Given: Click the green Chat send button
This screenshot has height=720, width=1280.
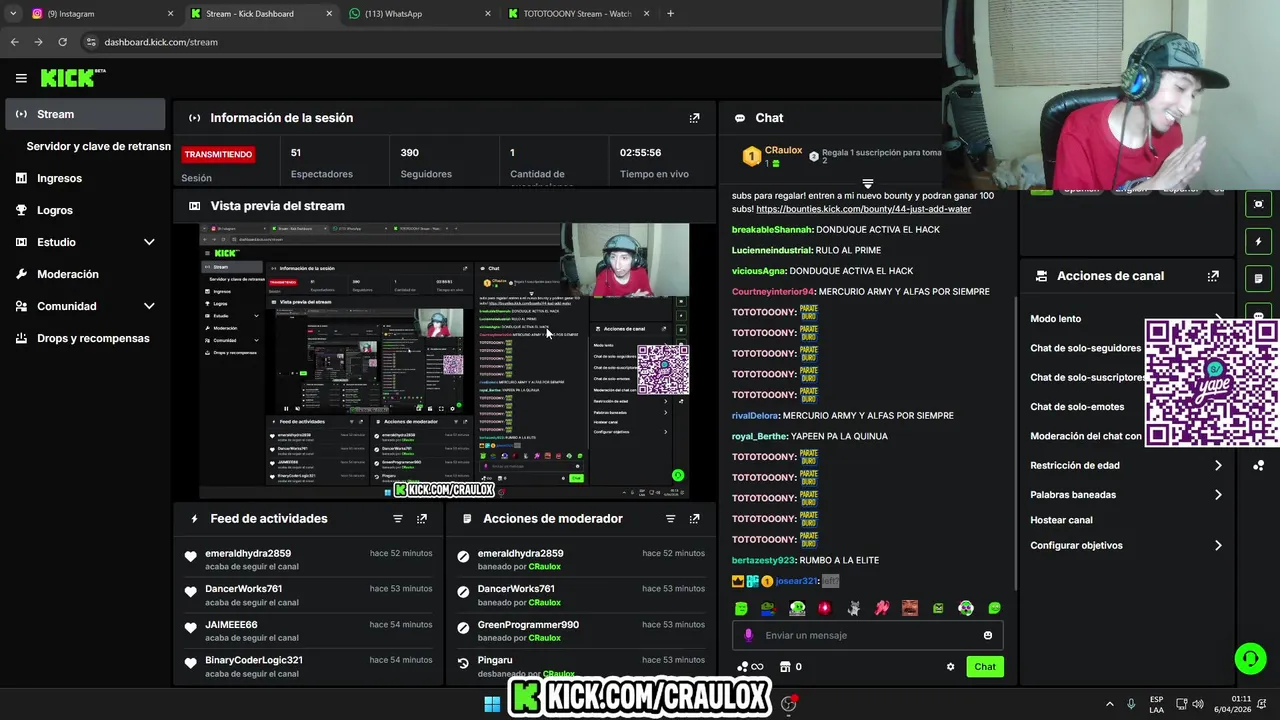Looking at the screenshot, I should (985, 667).
